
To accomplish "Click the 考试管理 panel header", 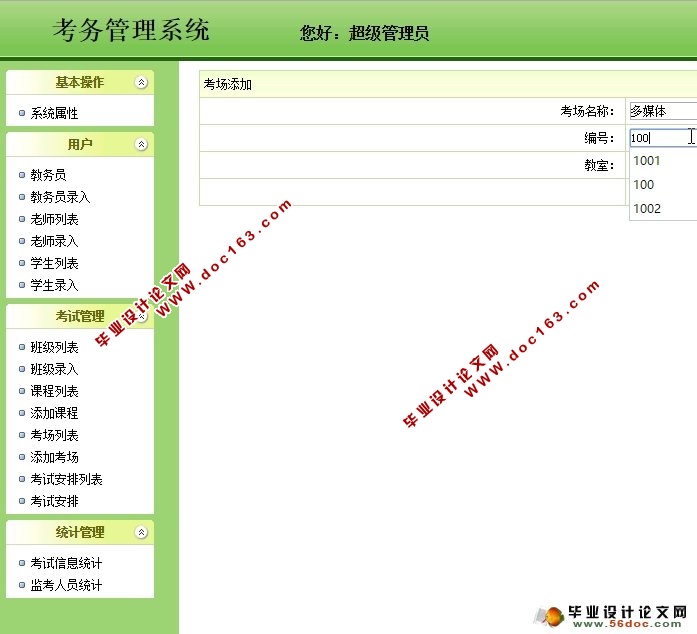I will (80, 316).
